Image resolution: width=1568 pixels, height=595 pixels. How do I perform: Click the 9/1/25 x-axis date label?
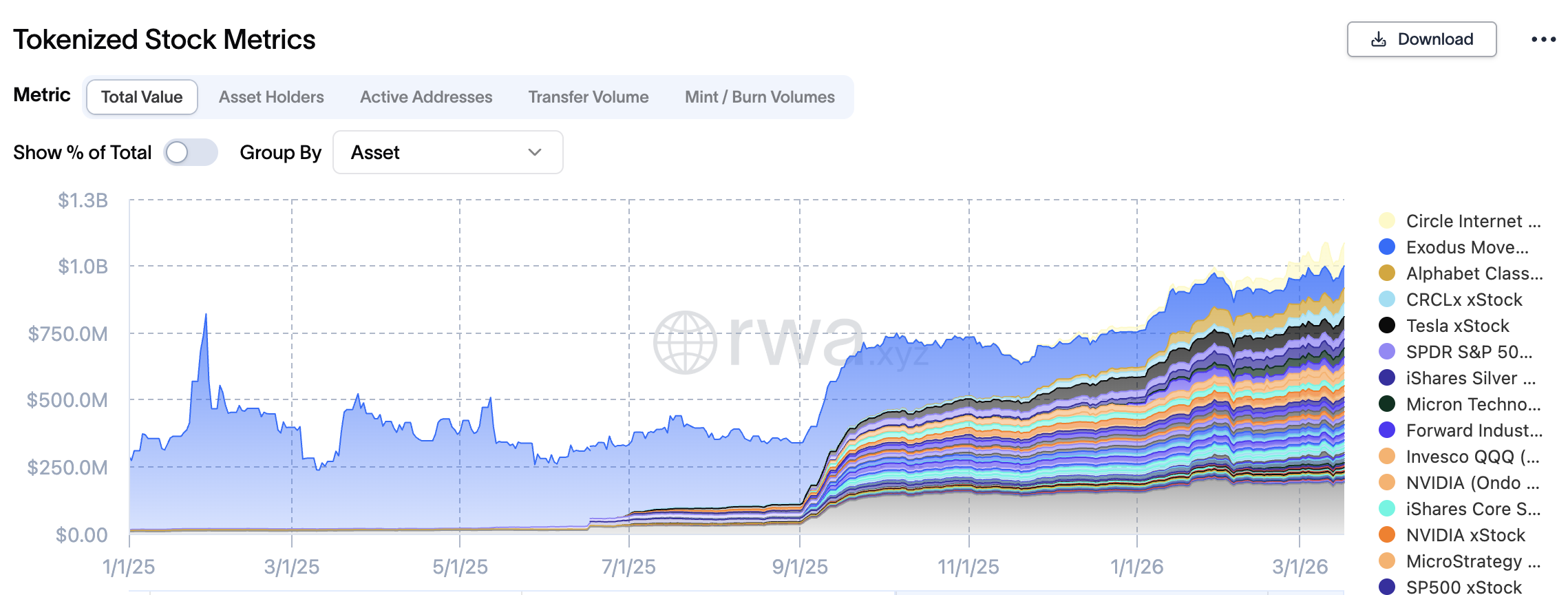click(x=800, y=567)
